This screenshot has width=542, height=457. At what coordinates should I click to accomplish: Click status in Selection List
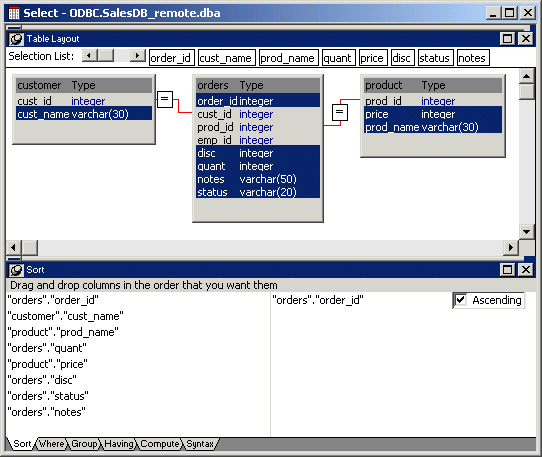coord(436,58)
